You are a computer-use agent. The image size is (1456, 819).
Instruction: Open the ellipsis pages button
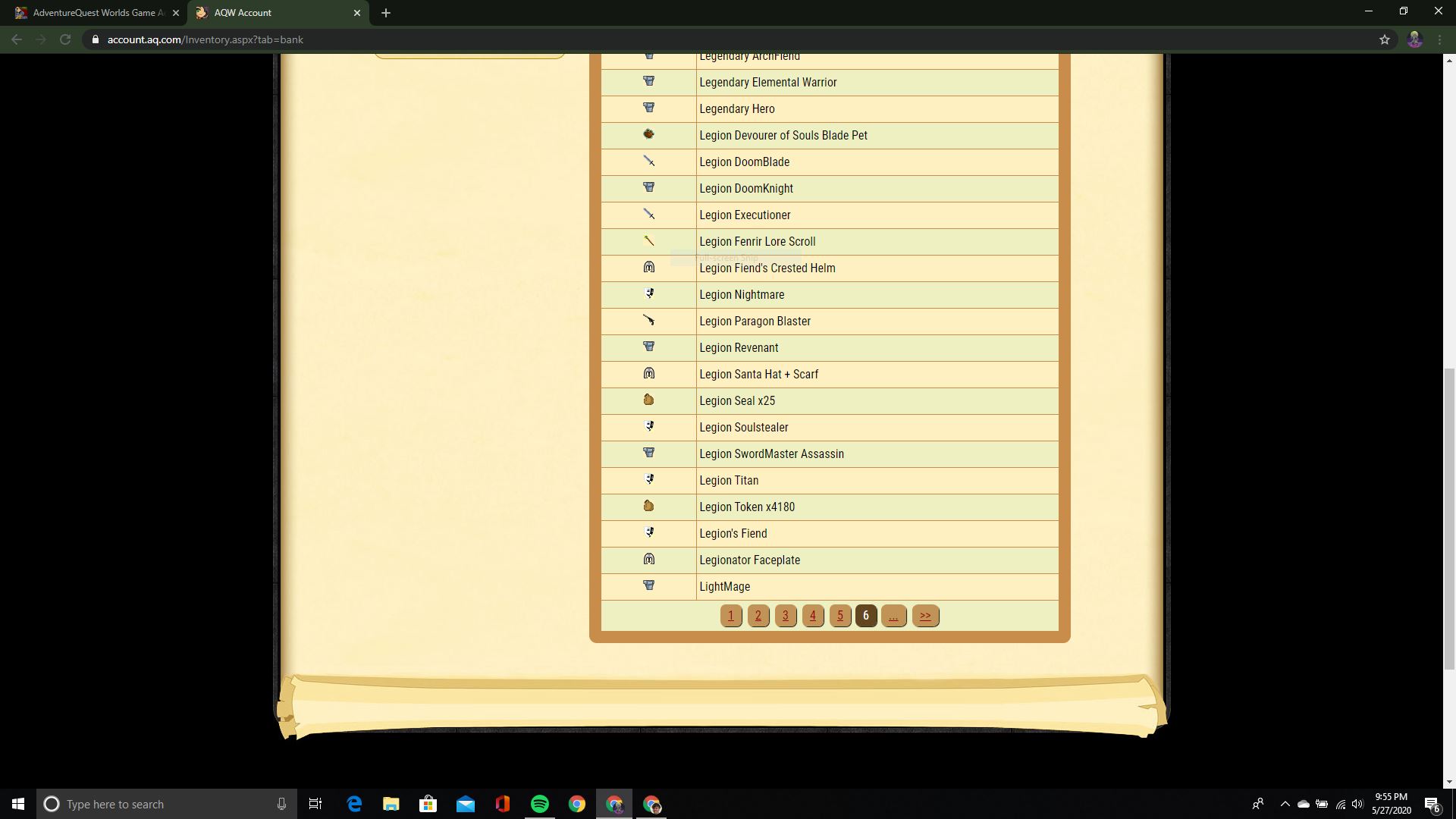pyautogui.click(x=893, y=616)
